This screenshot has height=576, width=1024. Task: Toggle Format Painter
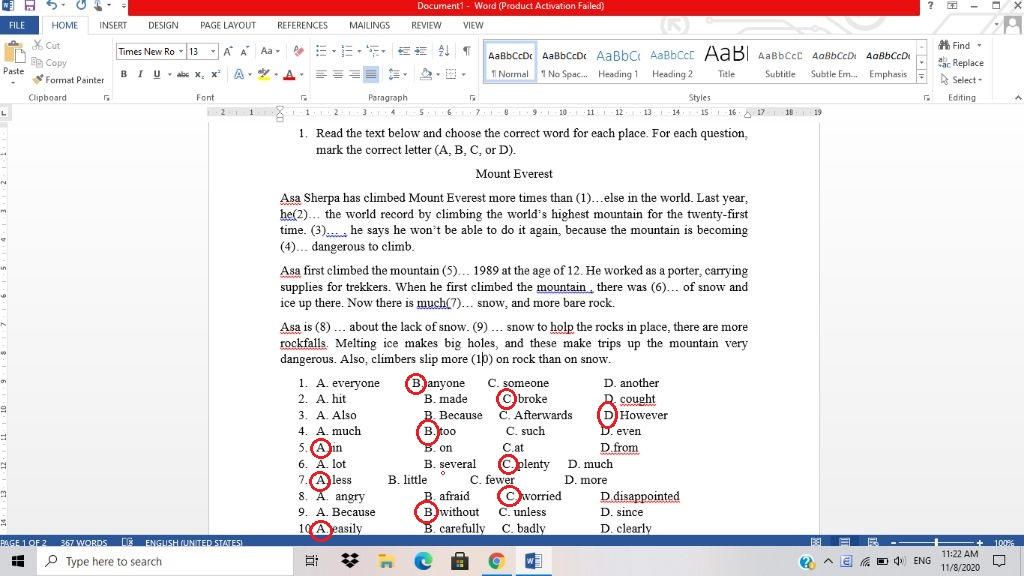click(69, 80)
